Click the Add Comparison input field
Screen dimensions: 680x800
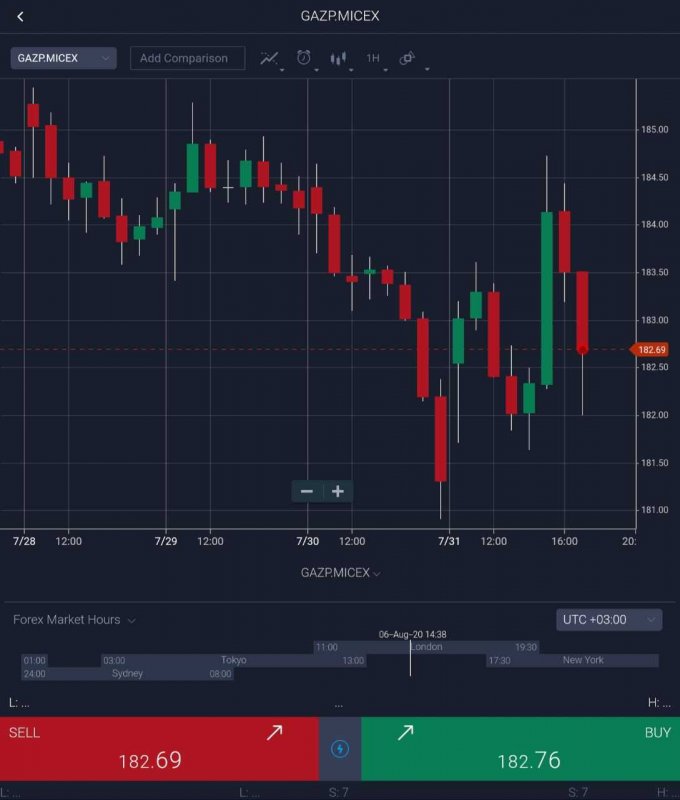[x=187, y=58]
